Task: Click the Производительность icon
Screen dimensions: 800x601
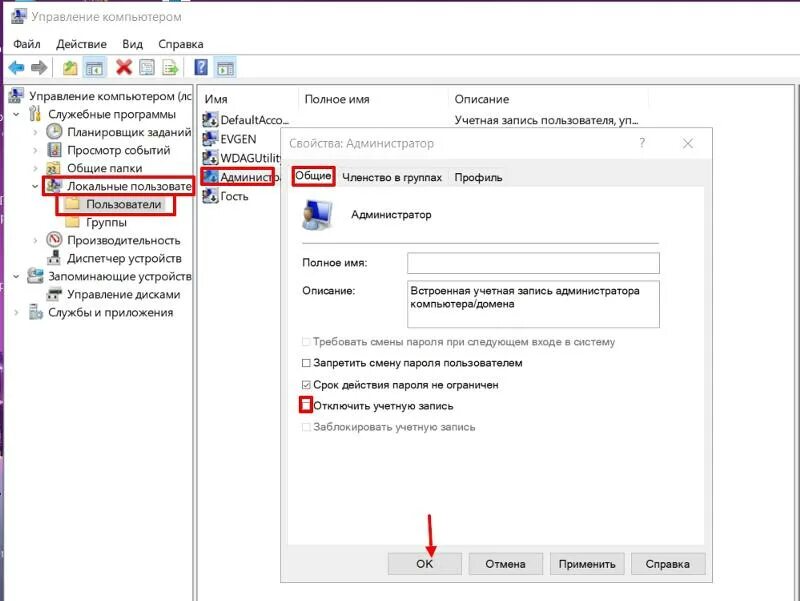Action: tap(54, 239)
